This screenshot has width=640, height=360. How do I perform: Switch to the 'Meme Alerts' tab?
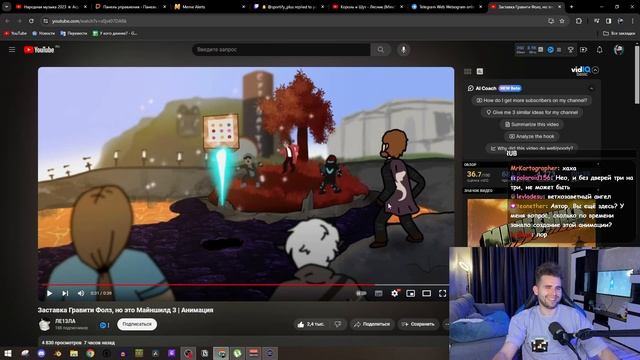210,7
